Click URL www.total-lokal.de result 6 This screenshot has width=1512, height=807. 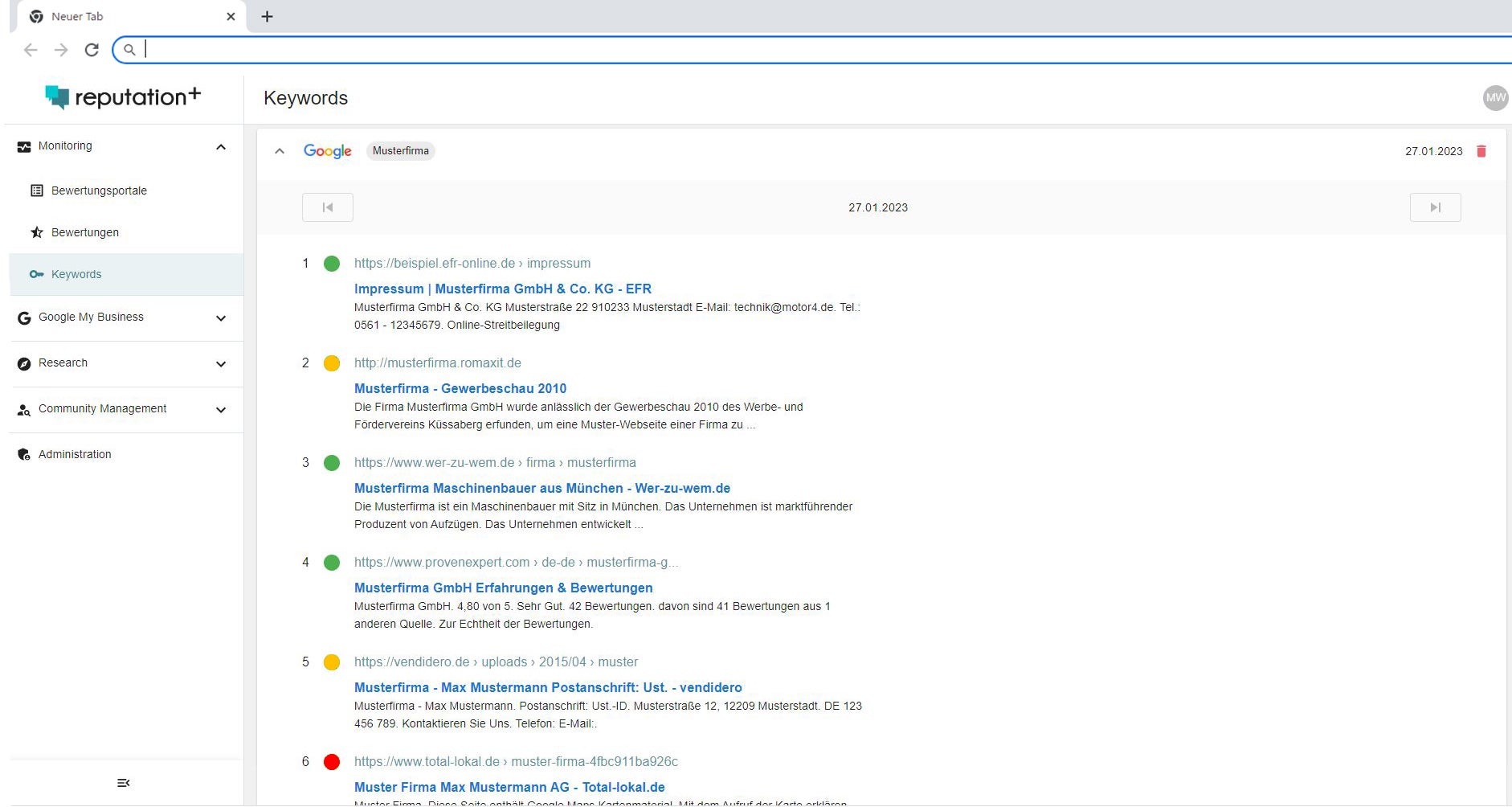[x=516, y=761]
